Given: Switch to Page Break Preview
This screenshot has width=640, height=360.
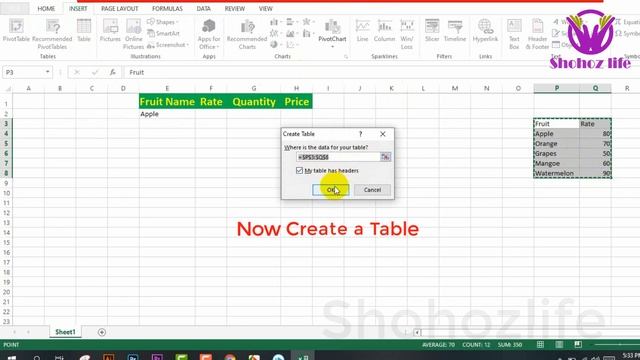Looking at the screenshot, I should pyautogui.click(x=578, y=345).
